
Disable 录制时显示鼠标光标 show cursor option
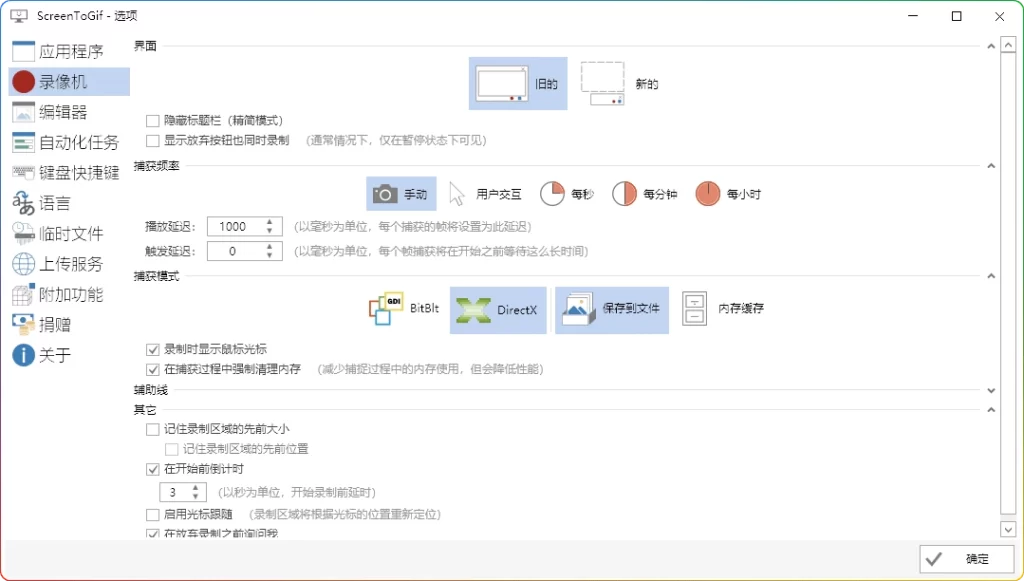pyautogui.click(x=152, y=347)
